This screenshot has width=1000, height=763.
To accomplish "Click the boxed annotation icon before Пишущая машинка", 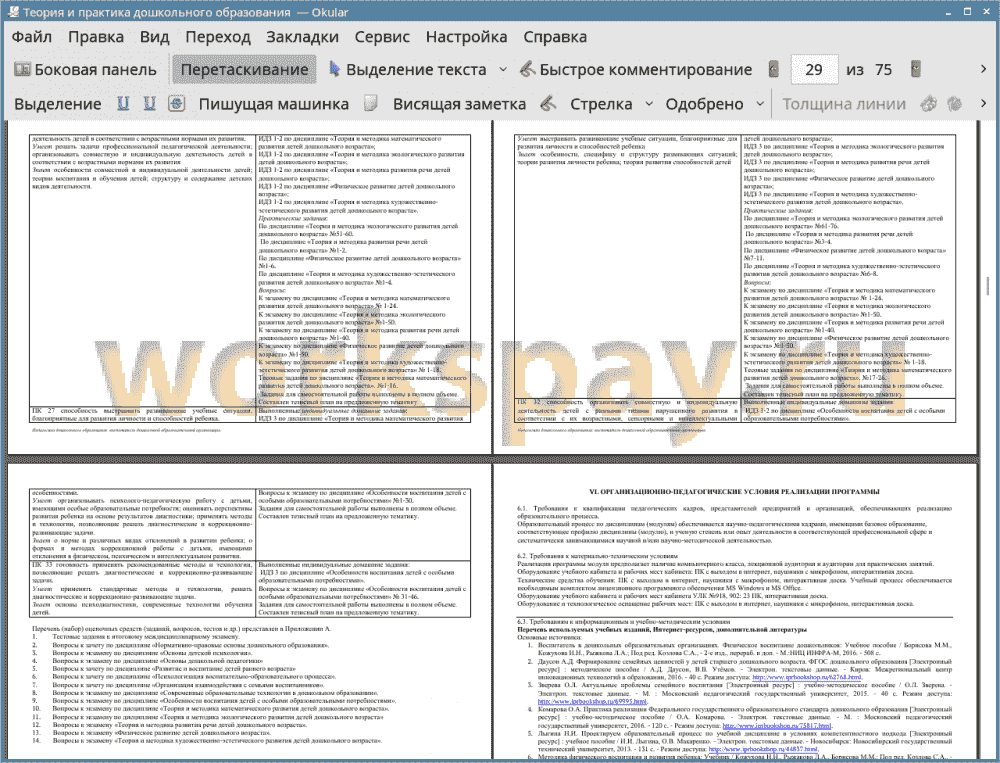I will (x=177, y=103).
